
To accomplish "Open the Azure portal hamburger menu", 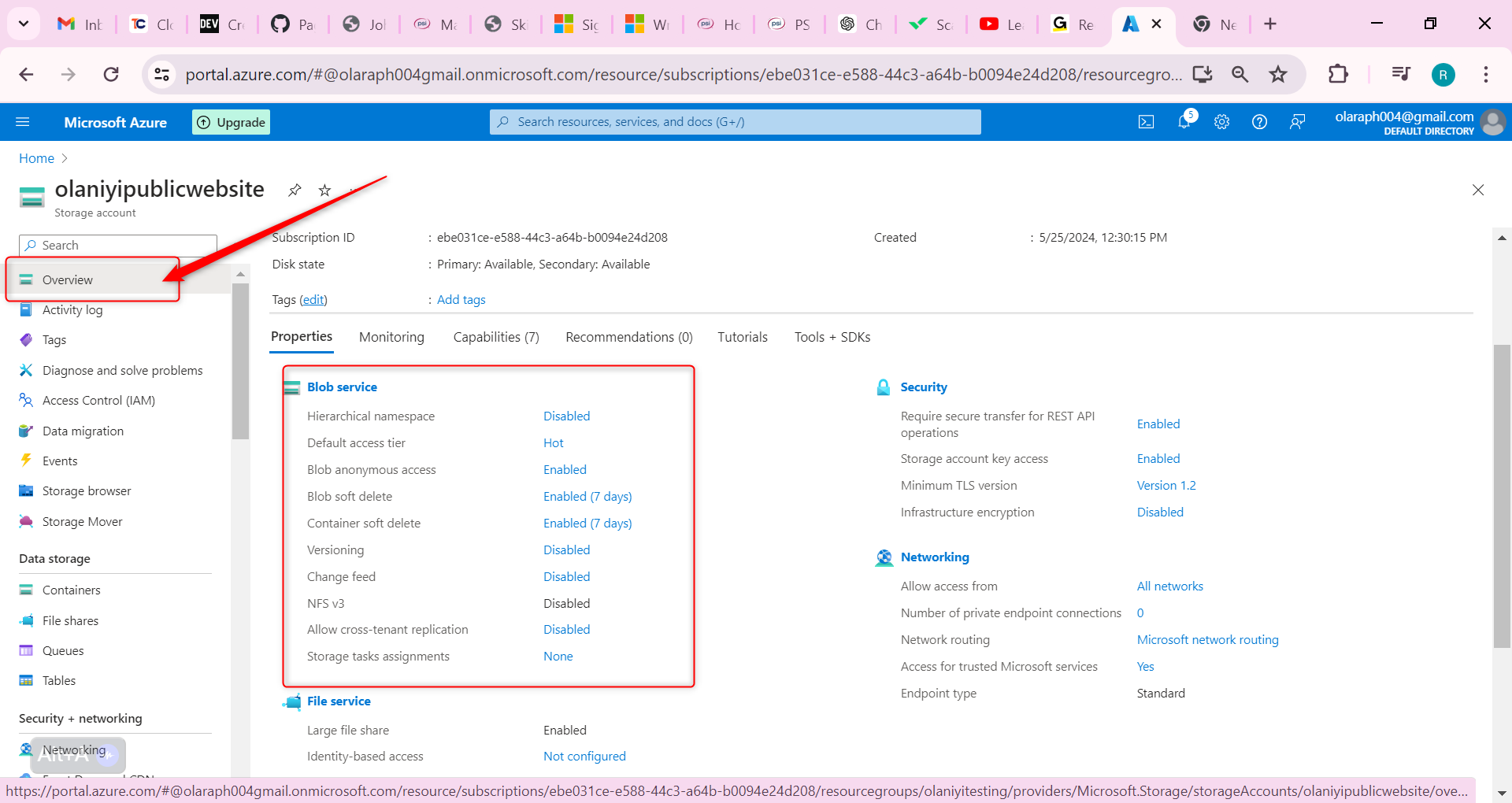I will (x=23, y=122).
